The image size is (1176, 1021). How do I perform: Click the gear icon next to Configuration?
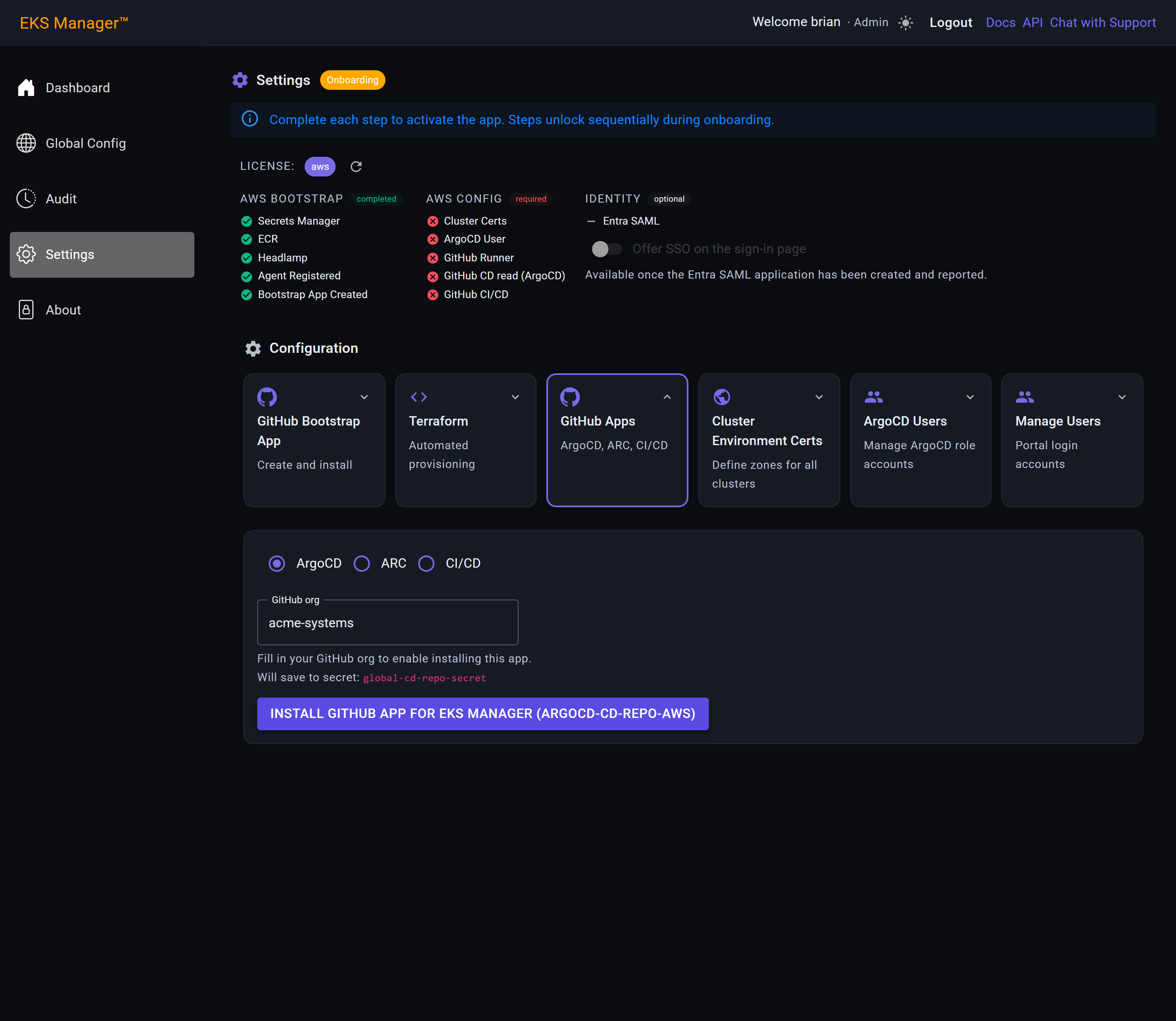point(253,348)
